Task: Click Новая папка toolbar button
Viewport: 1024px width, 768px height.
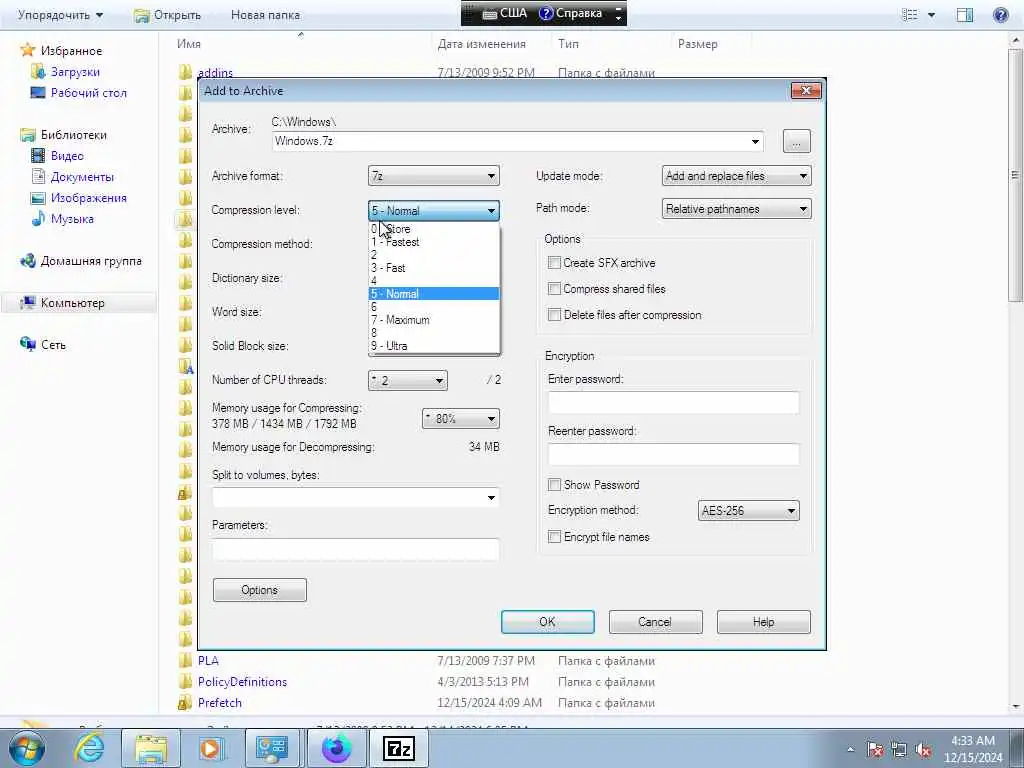Action: [x=265, y=14]
